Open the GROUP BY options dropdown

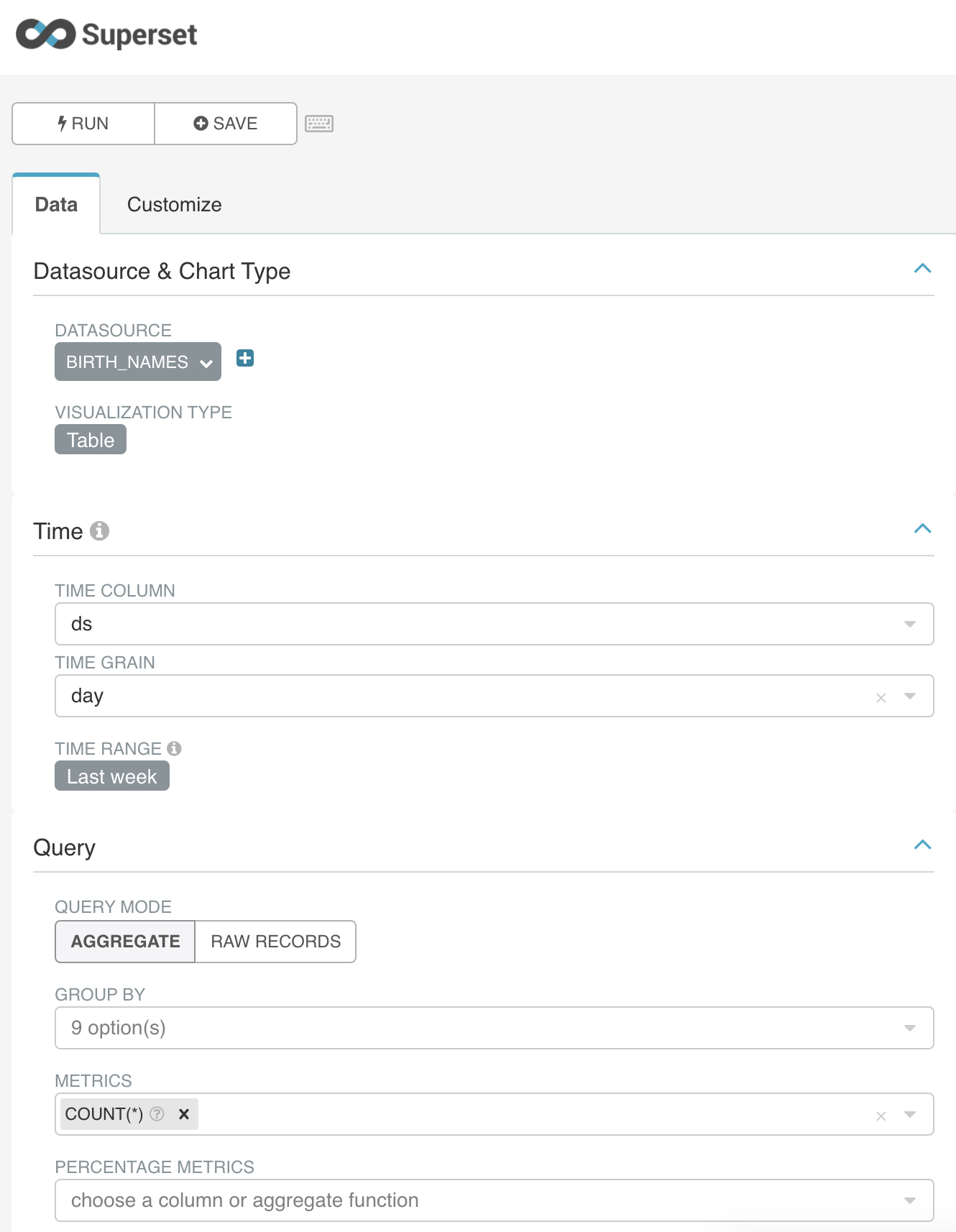pyautogui.click(x=495, y=1028)
